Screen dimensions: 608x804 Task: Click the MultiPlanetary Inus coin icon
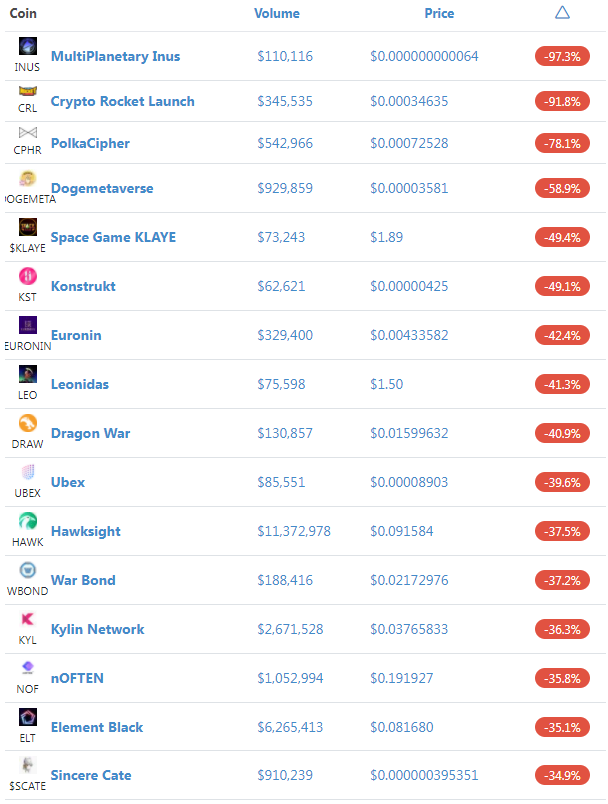click(x=28, y=46)
